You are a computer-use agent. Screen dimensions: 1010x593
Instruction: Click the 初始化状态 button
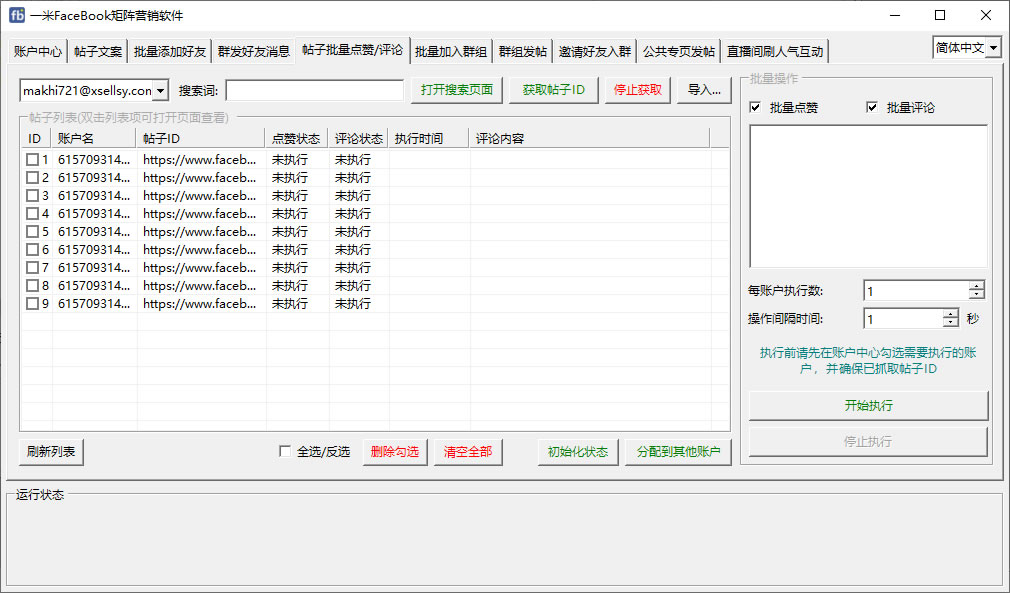tap(578, 451)
